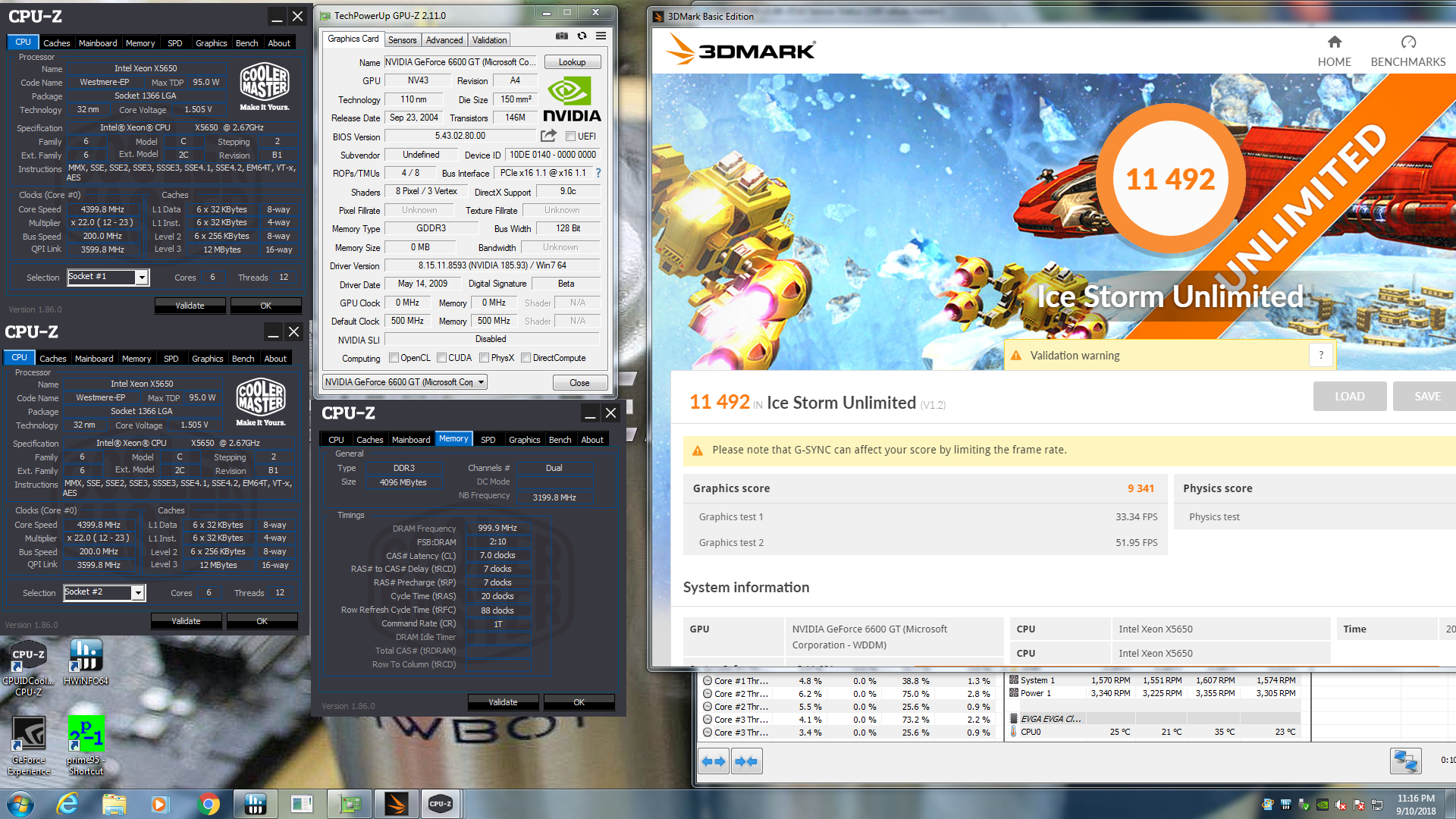
Task: Open the Socket #1 selection dropdown
Action: [x=141, y=278]
